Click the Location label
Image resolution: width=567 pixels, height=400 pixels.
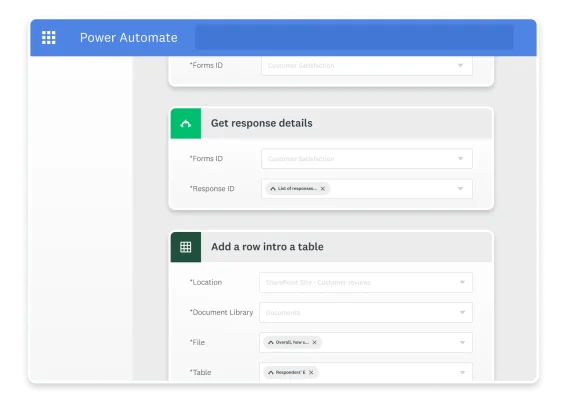tap(206, 282)
